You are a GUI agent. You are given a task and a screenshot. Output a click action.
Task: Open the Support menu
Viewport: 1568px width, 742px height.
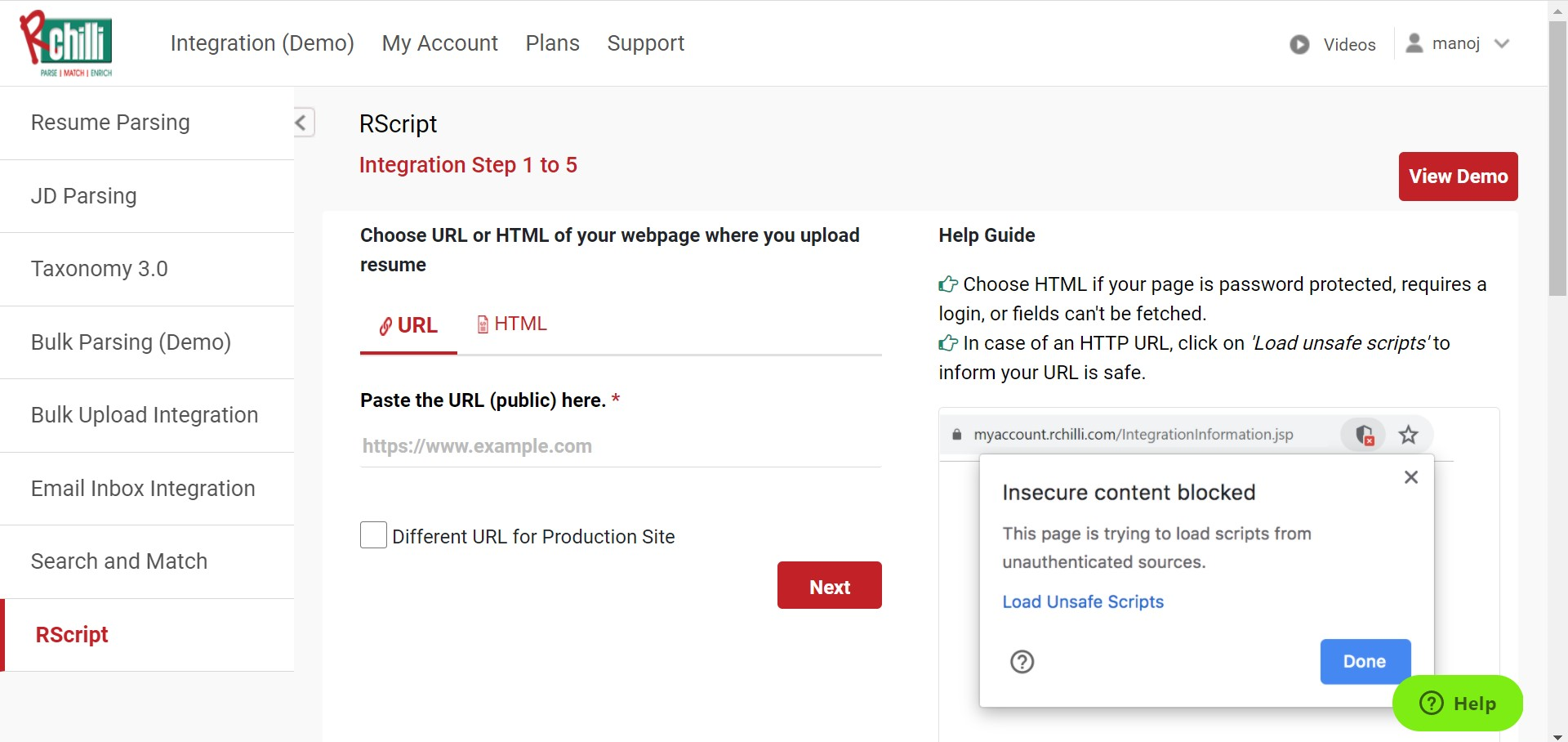645,43
